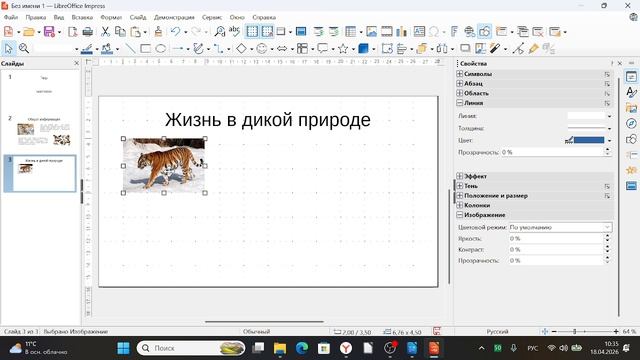This screenshot has width=640, height=360.
Task: Open the Gallery deck in the sidebar
Action: tap(631, 108)
